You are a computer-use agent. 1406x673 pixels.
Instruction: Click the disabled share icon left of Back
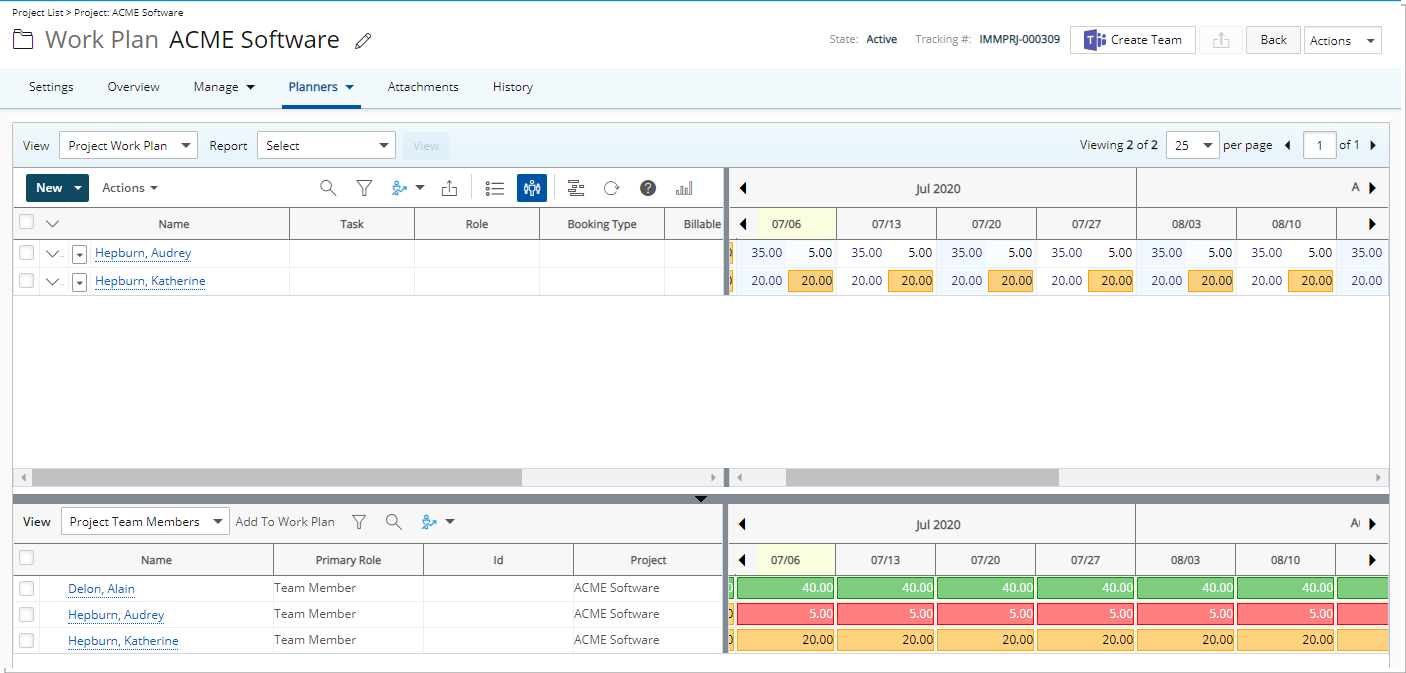[1220, 40]
